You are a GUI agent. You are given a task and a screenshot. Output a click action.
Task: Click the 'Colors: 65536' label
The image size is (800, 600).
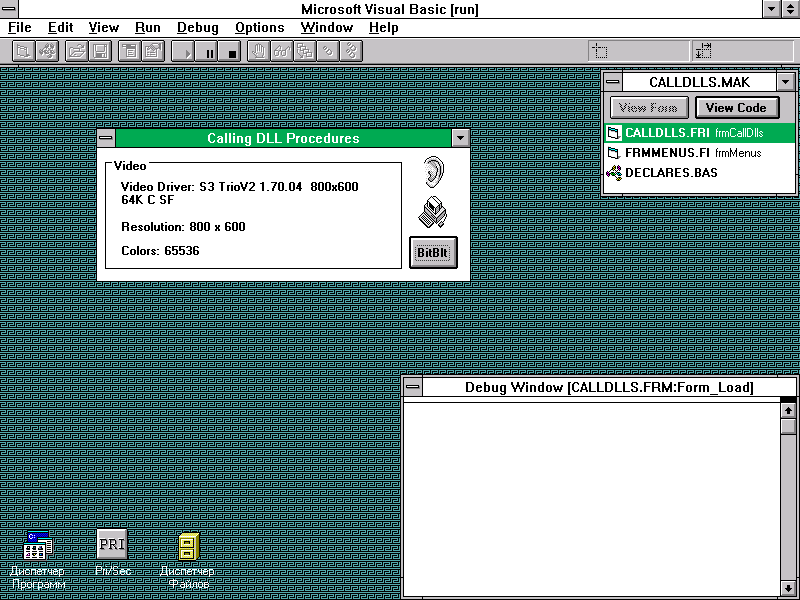coord(160,251)
